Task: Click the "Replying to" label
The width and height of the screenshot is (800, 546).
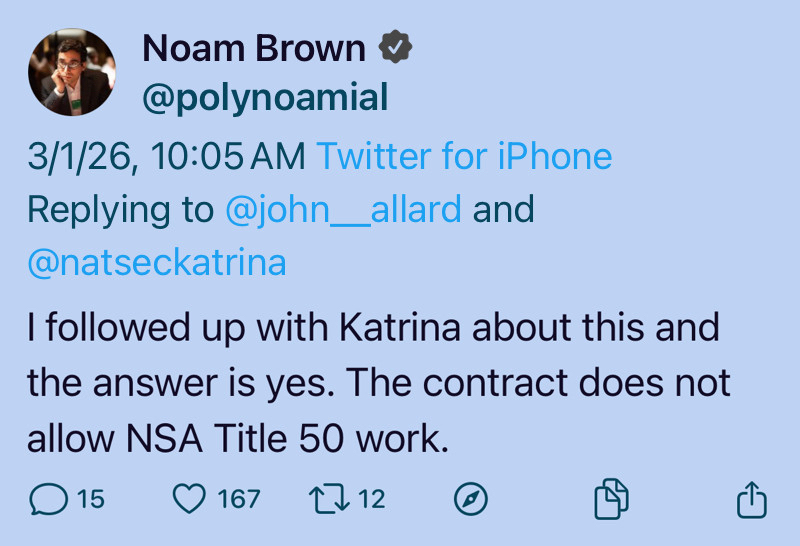Action: [x=120, y=209]
